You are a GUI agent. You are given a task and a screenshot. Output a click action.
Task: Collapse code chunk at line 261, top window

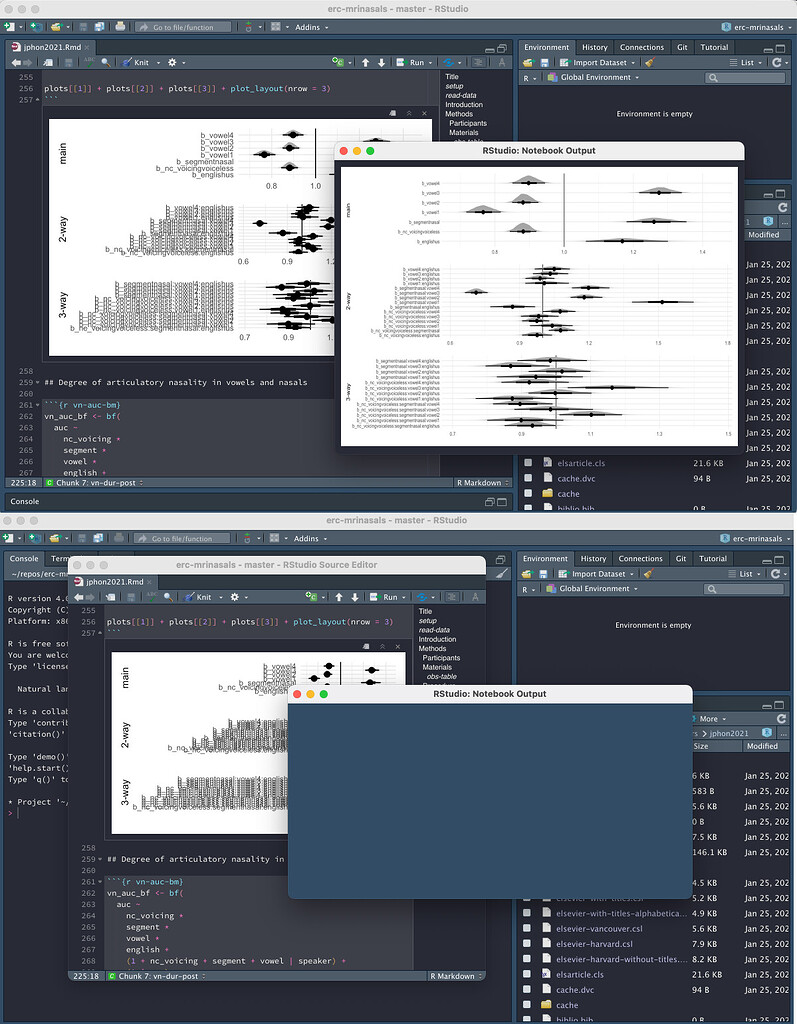click(37, 405)
